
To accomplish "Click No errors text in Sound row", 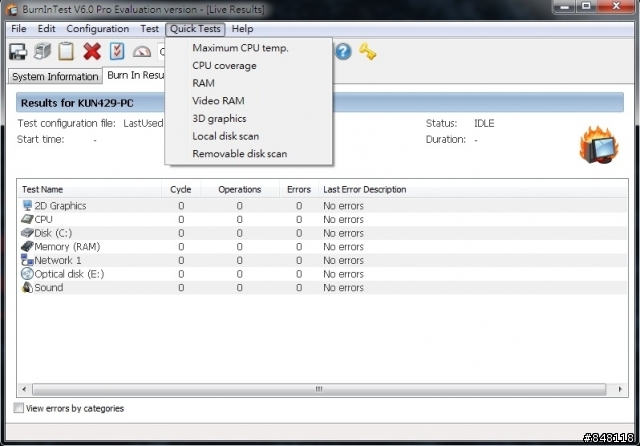I will coord(343,288).
